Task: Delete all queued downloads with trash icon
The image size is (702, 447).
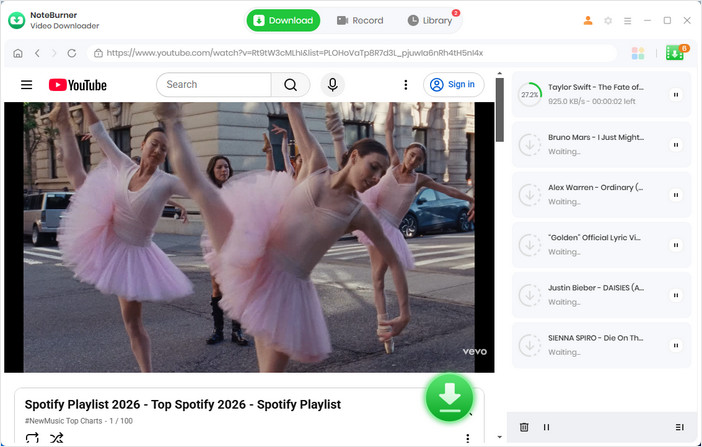Action: 524,427
